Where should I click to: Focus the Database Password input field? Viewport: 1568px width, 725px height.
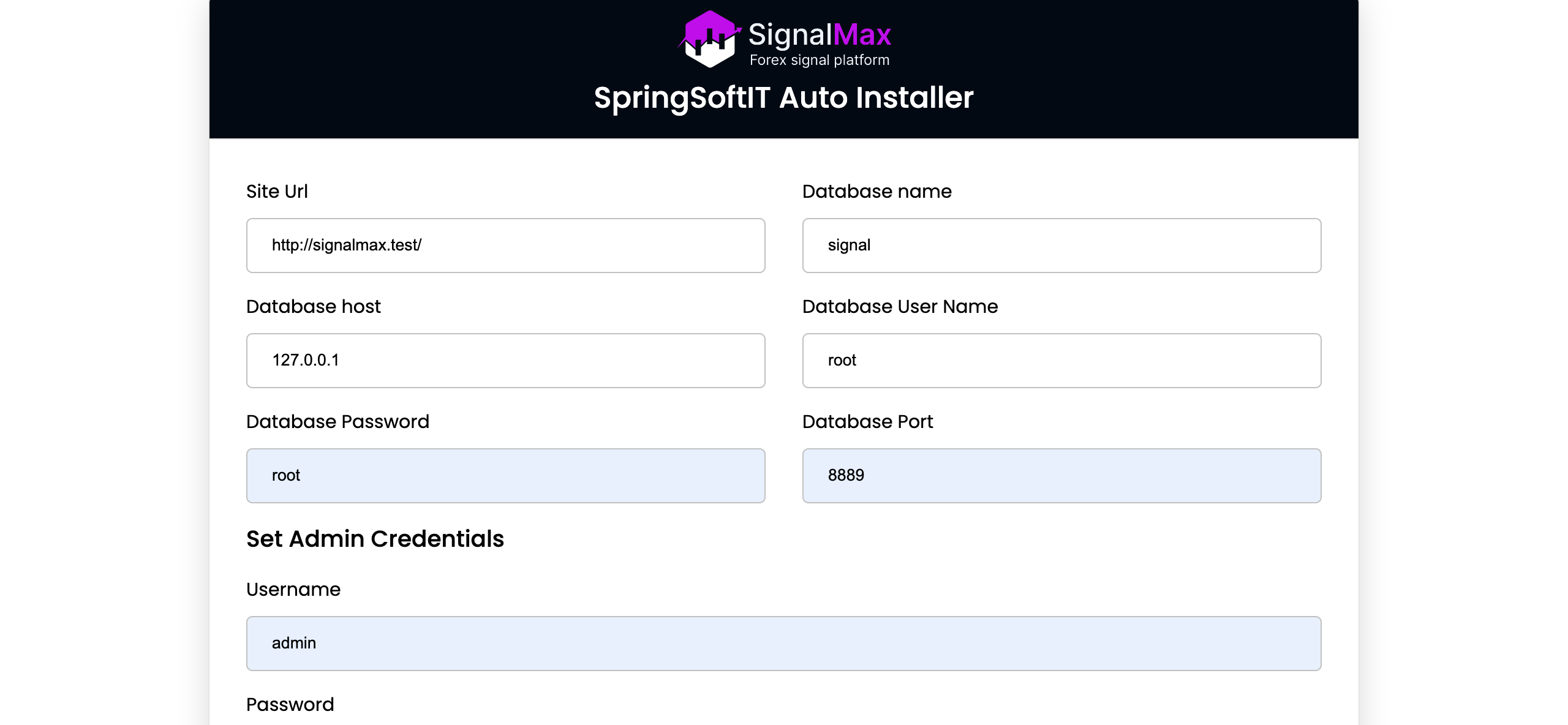(x=505, y=476)
